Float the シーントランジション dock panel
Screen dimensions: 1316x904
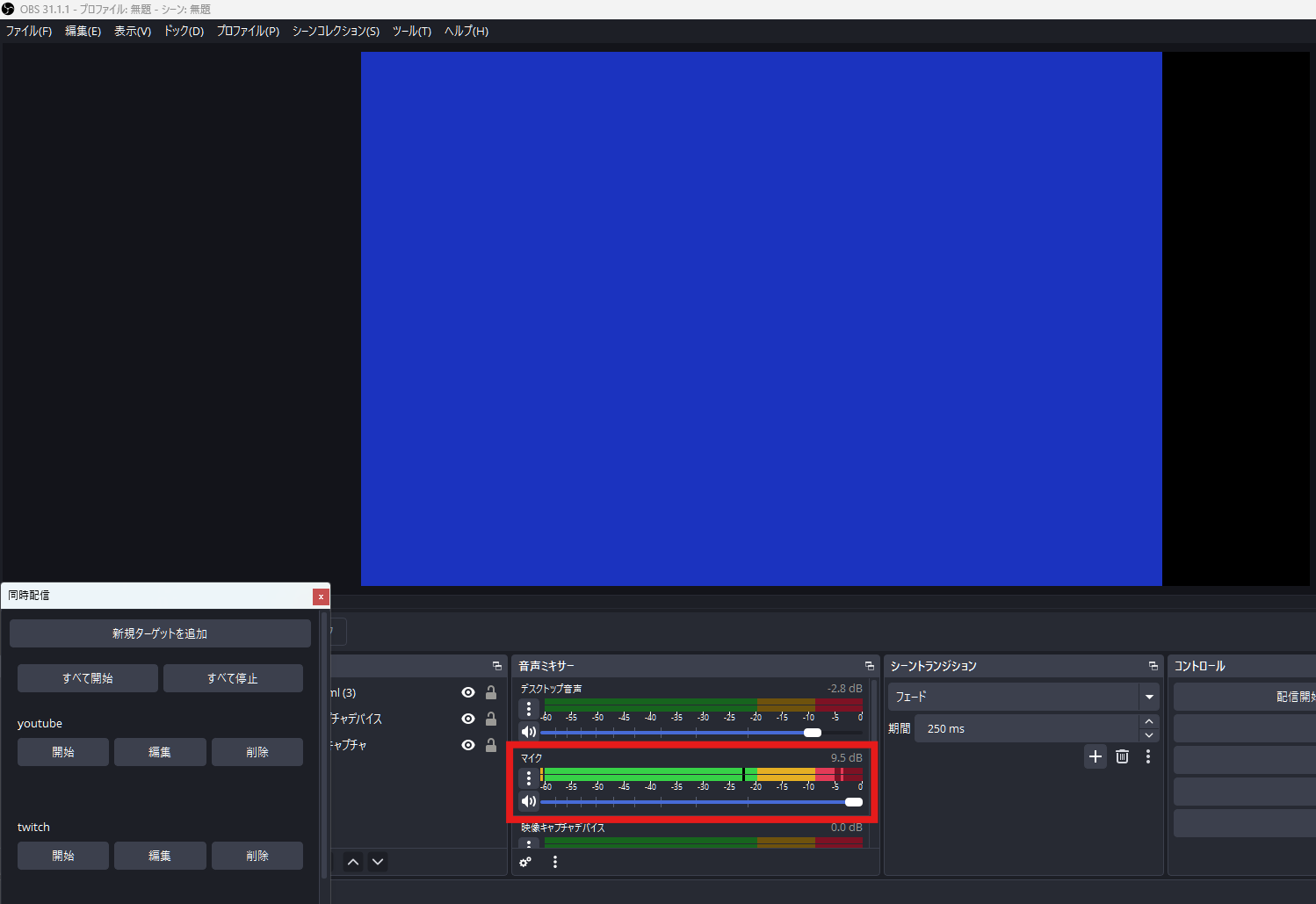pos(1153,666)
